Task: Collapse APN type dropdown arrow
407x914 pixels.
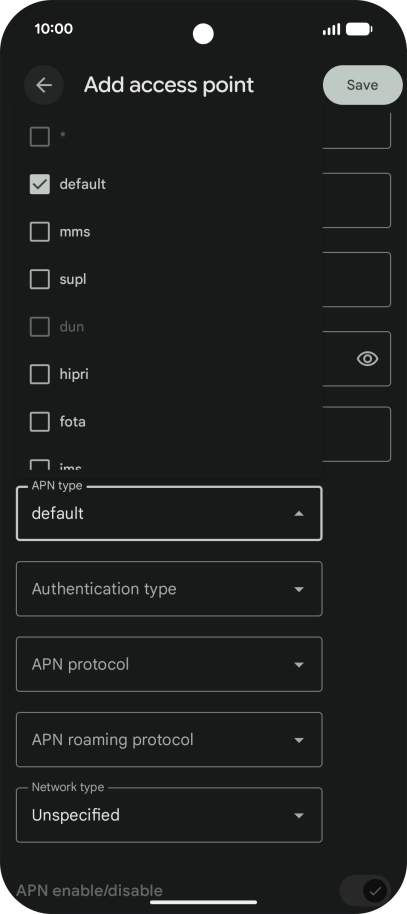Action: pyautogui.click(x=299, y=514)
